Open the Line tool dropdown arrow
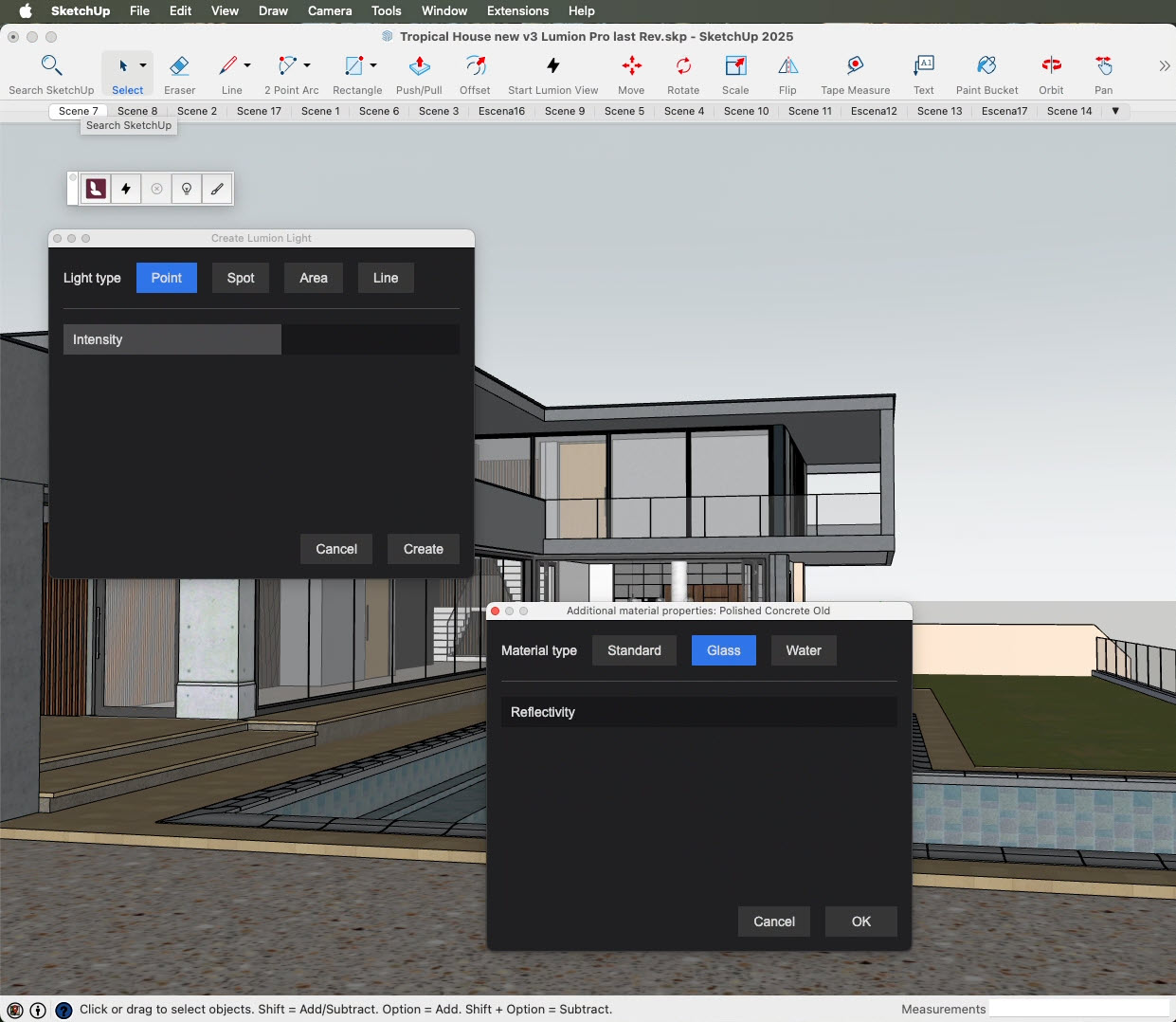The image size is (1176, 1022). (x=245, y=67)
